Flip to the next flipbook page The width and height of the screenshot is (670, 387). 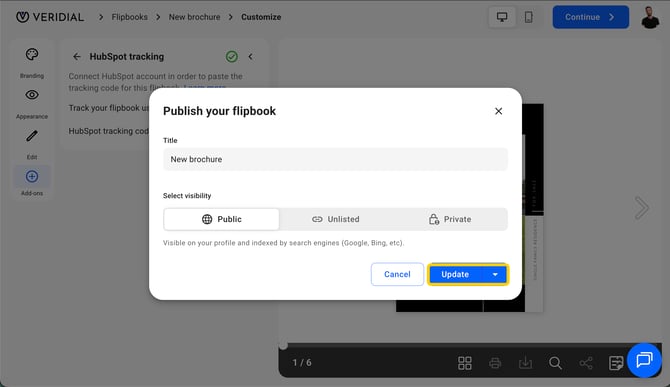641,208
